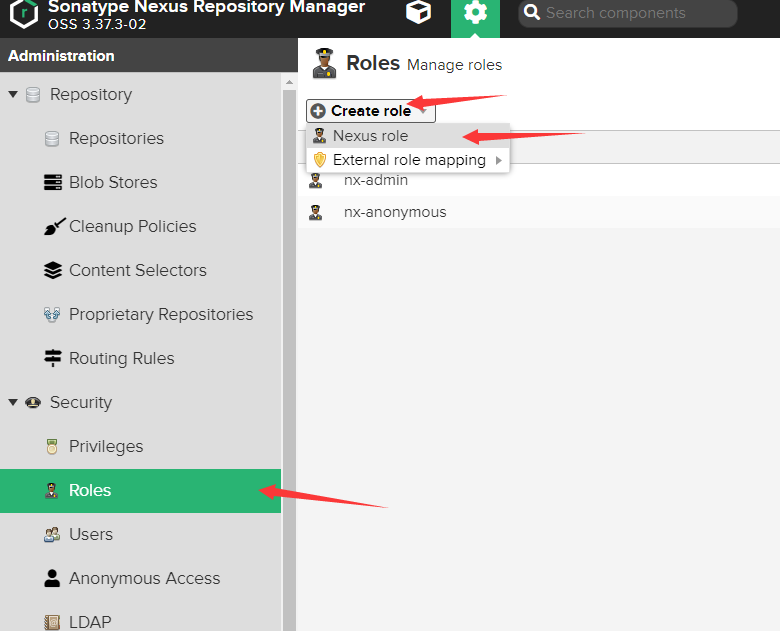The image size is (780, 631).
Task: Open Routing Rules page
Action: [122, 358]
